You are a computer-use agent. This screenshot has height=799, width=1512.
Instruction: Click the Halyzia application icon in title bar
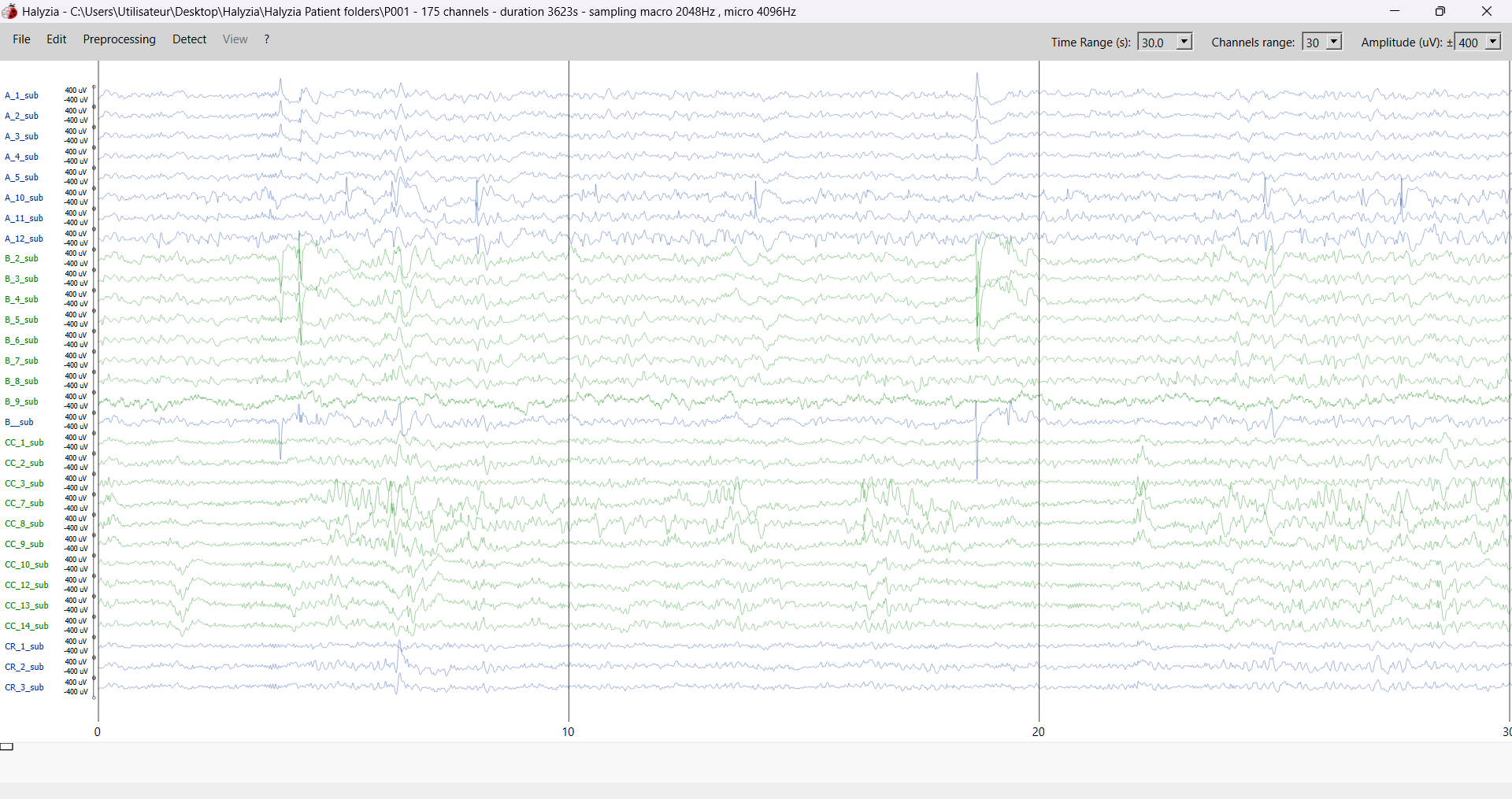[9, 11]
